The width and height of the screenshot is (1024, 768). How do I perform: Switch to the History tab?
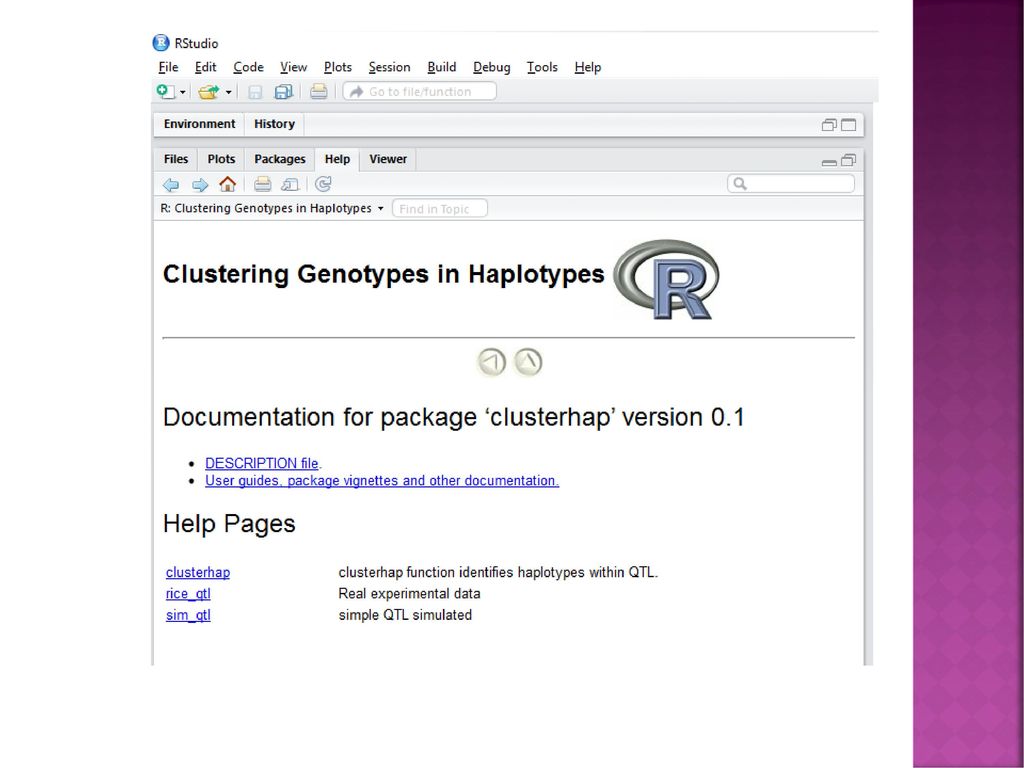pyautogui.click(x=274, y=124)
